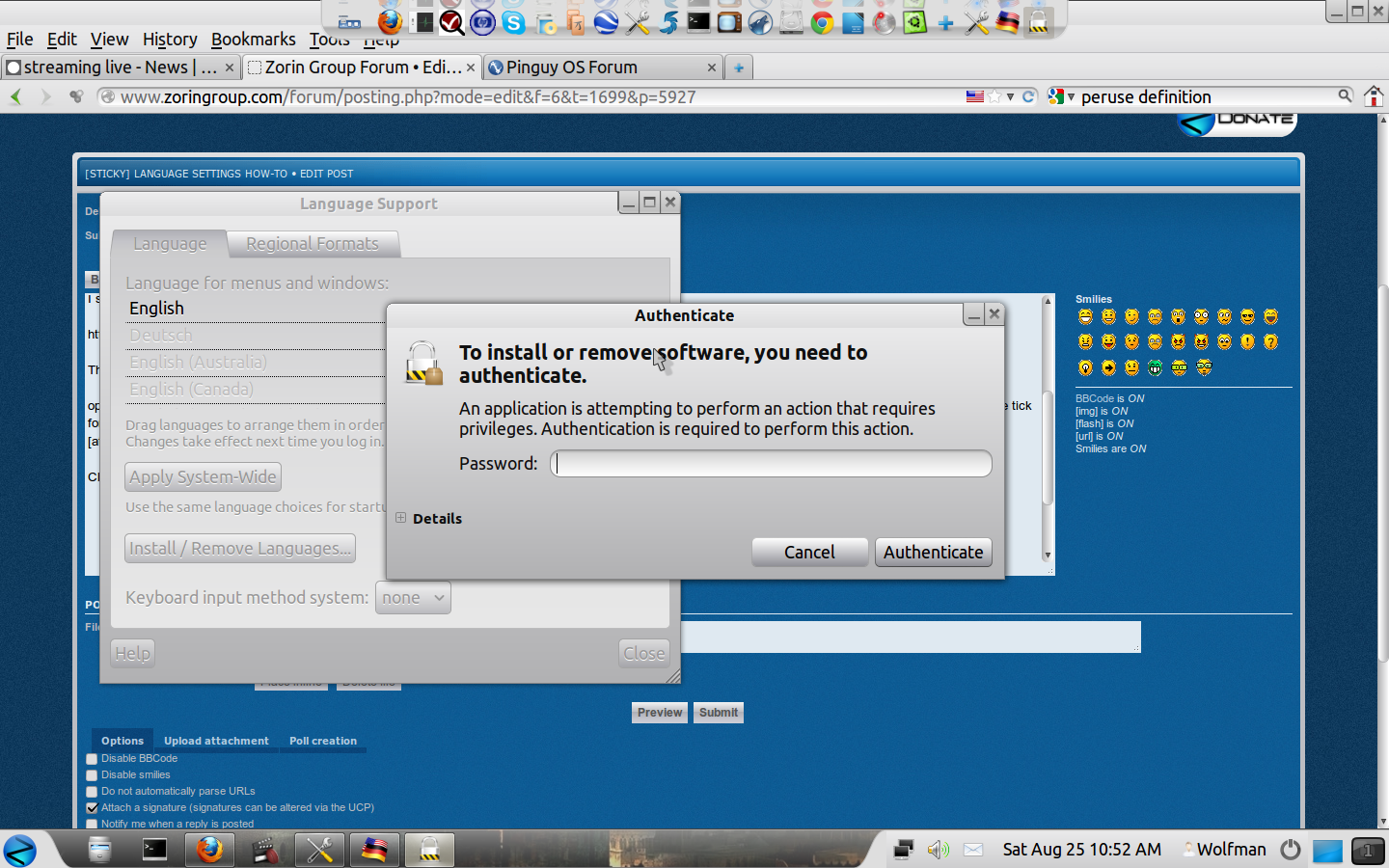Click the search magnifier in search box

pos(1345,95)
